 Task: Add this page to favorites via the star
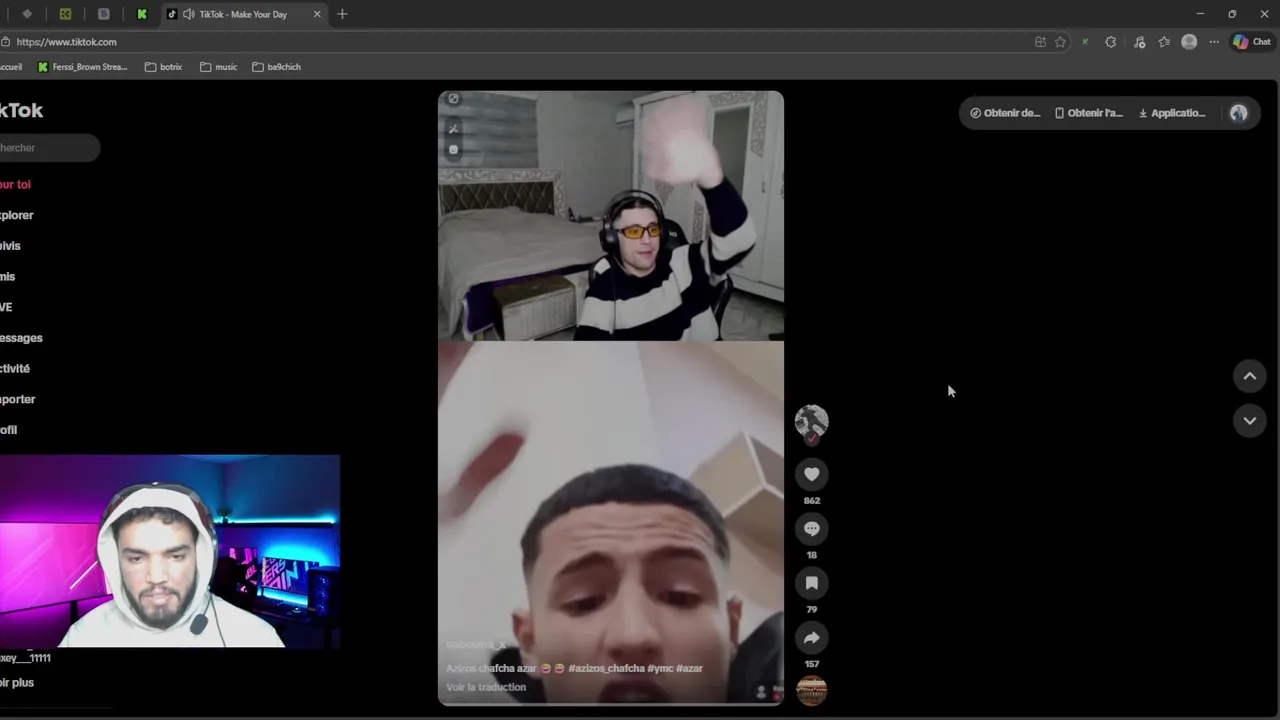tap(1060, 42)
